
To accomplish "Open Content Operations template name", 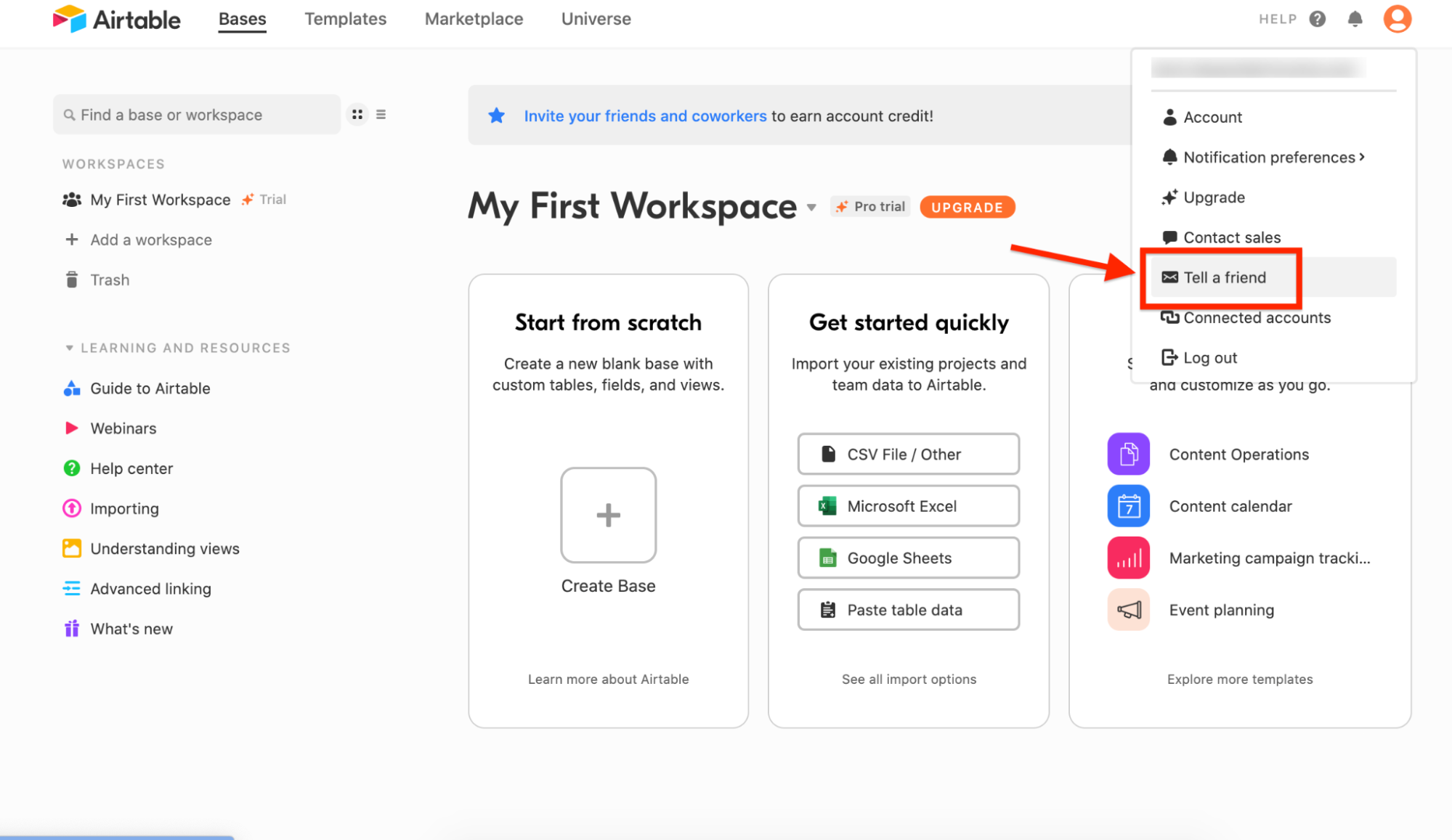I will pos(1239,454).
